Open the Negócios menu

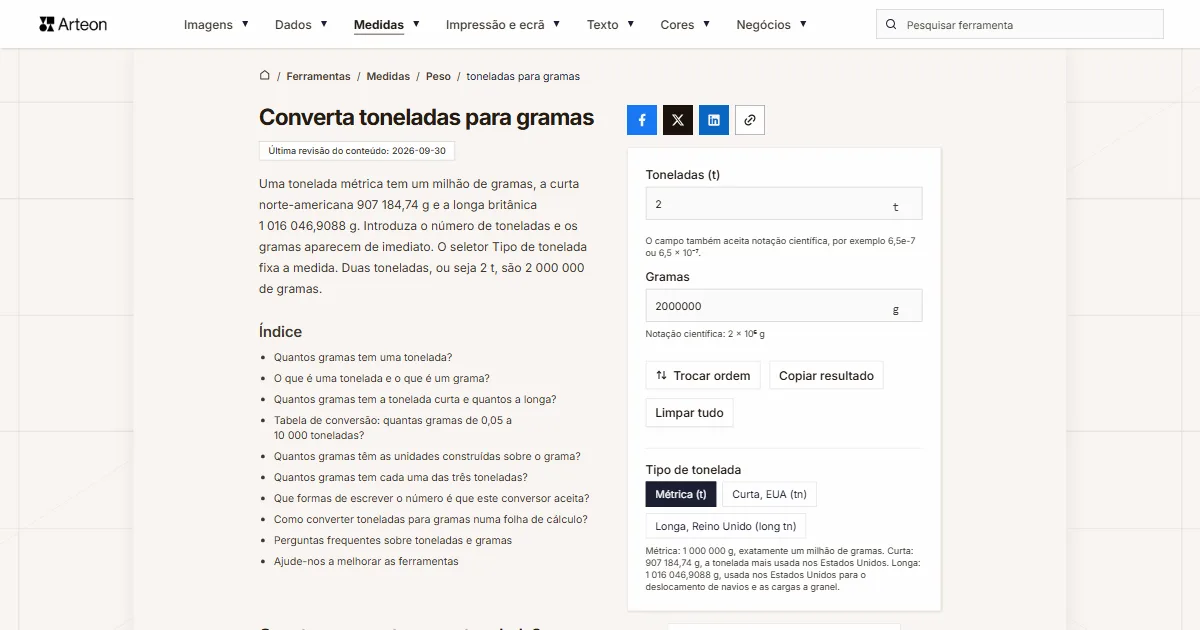[x=771, y=25]
